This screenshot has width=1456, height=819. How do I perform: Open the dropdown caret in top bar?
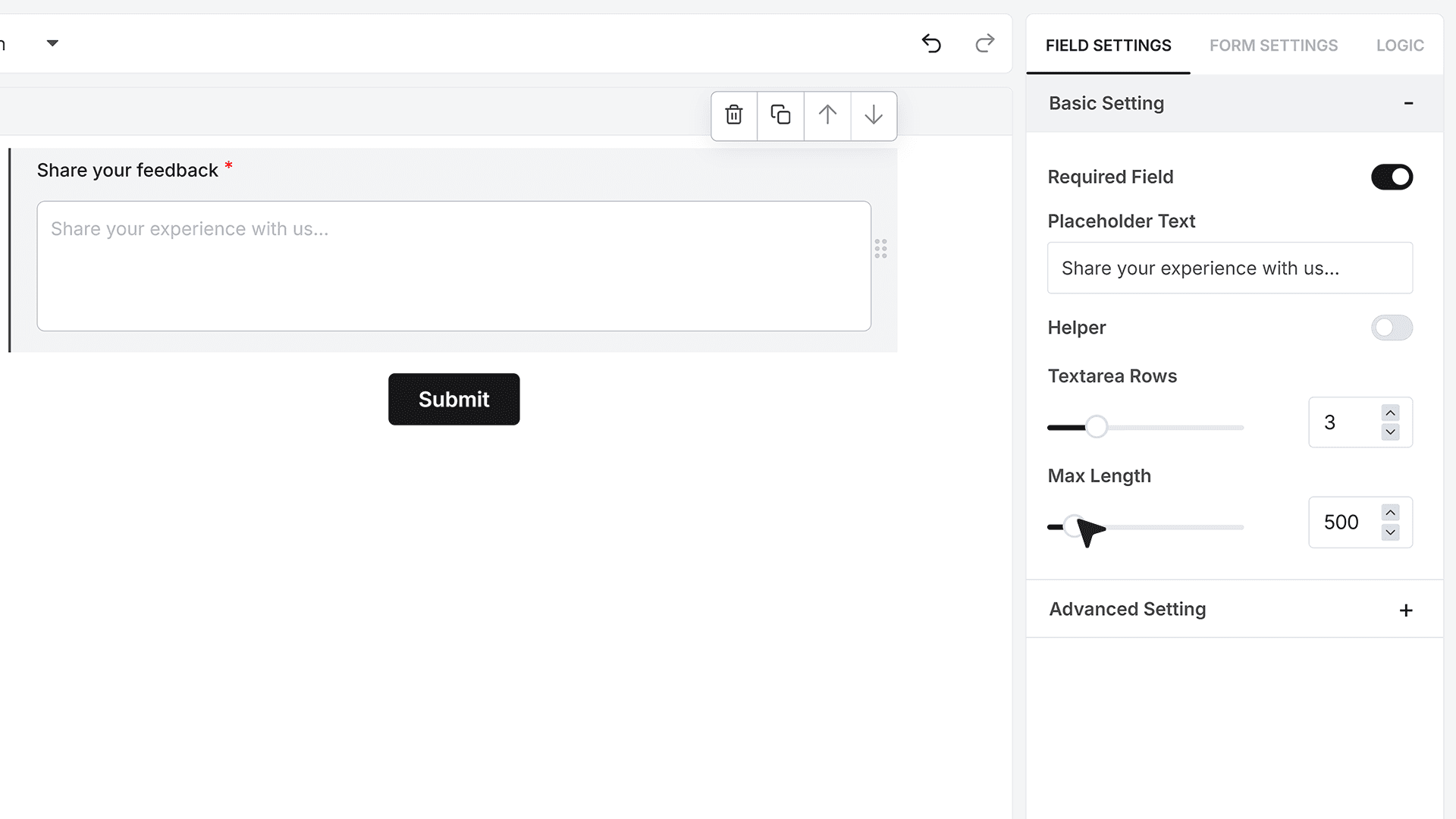[52, 43]
